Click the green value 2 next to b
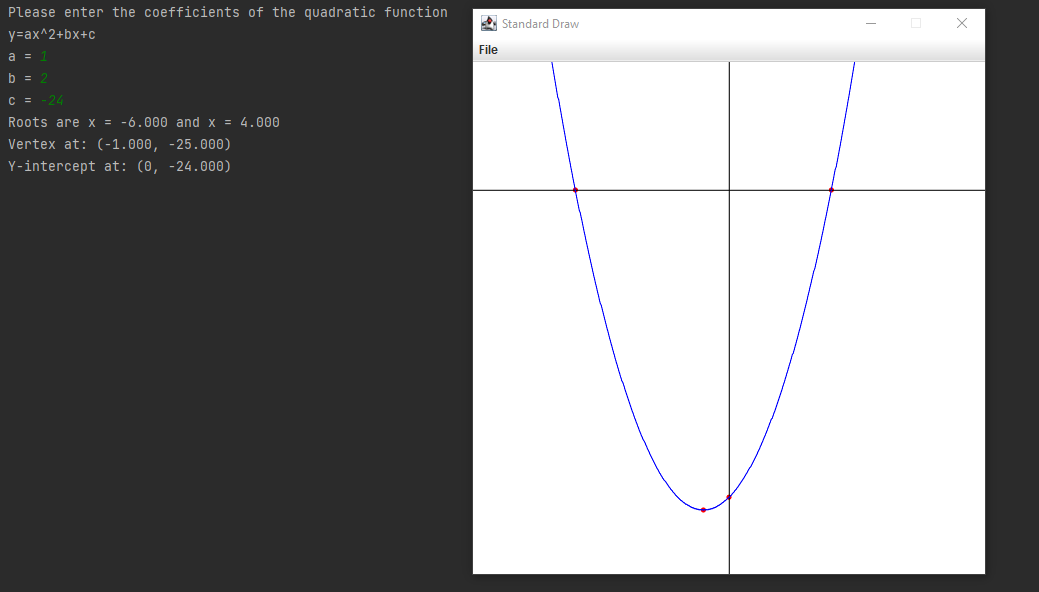 [x=42, y=78]
